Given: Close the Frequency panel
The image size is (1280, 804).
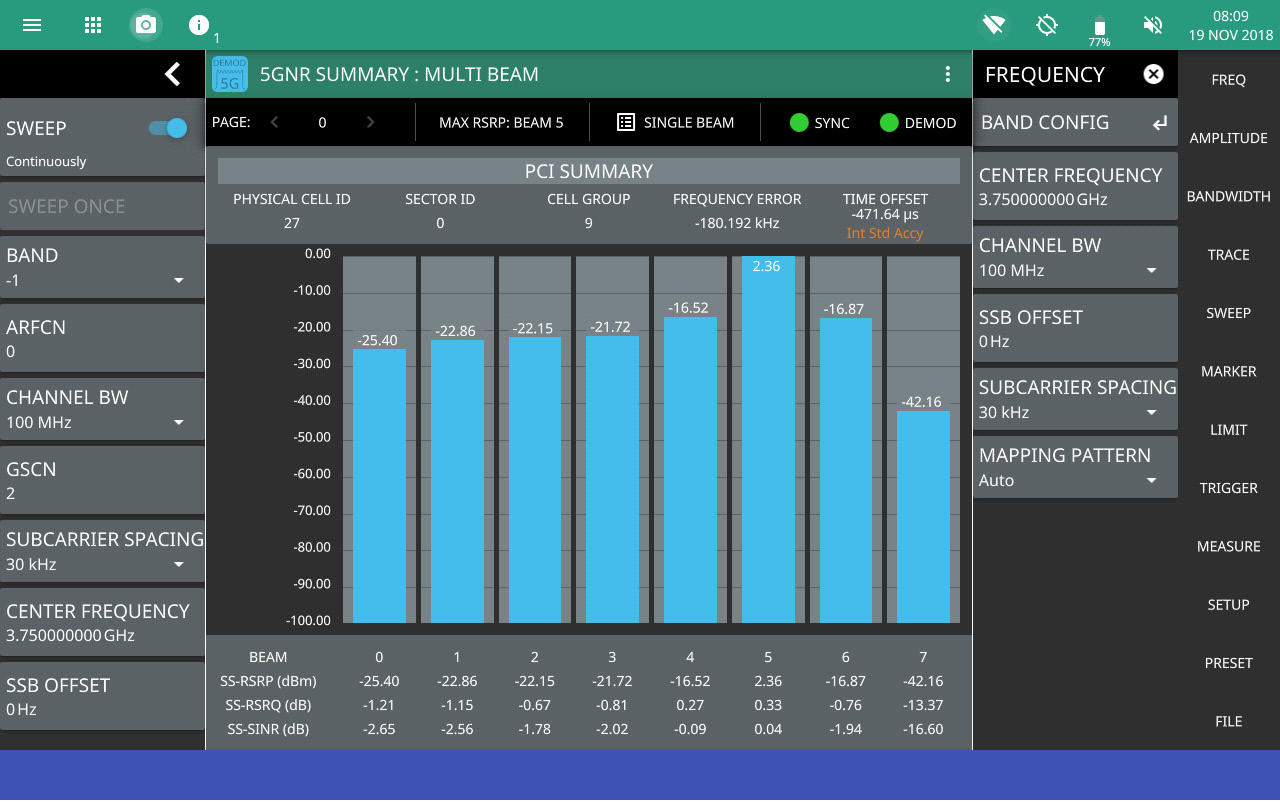Looking at the screenshot, I should (x=1153, y=74).
